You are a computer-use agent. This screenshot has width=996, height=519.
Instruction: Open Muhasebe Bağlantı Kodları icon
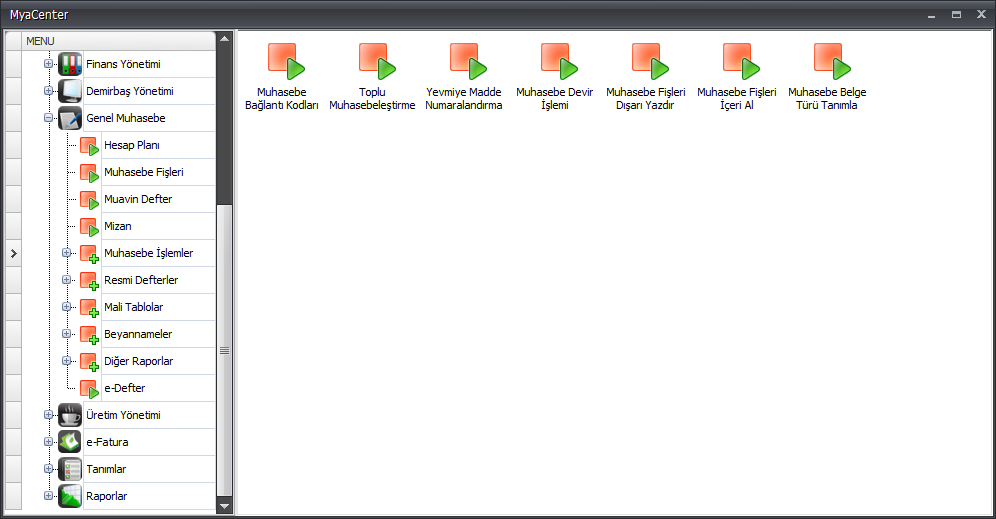pos(286,61)
